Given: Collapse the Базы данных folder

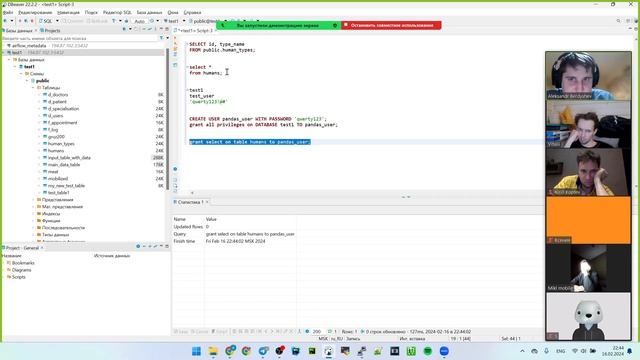Looking at the screenshot, I should [x=10, y=60].
